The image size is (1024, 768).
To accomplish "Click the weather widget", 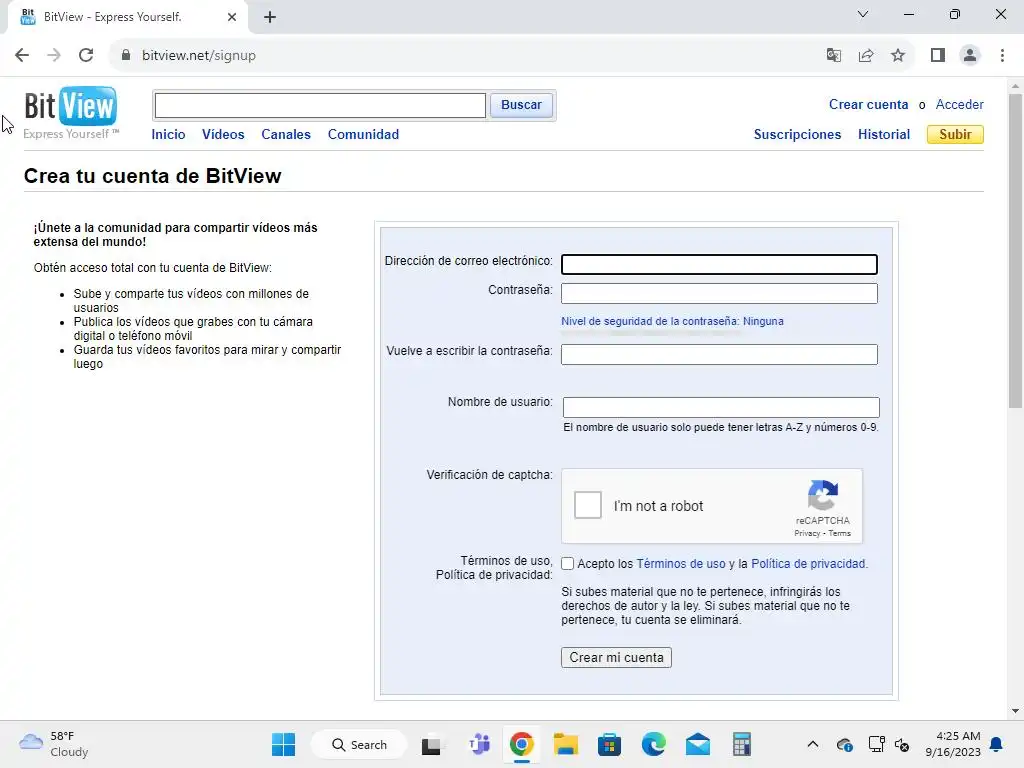I will tap(54, 744).
